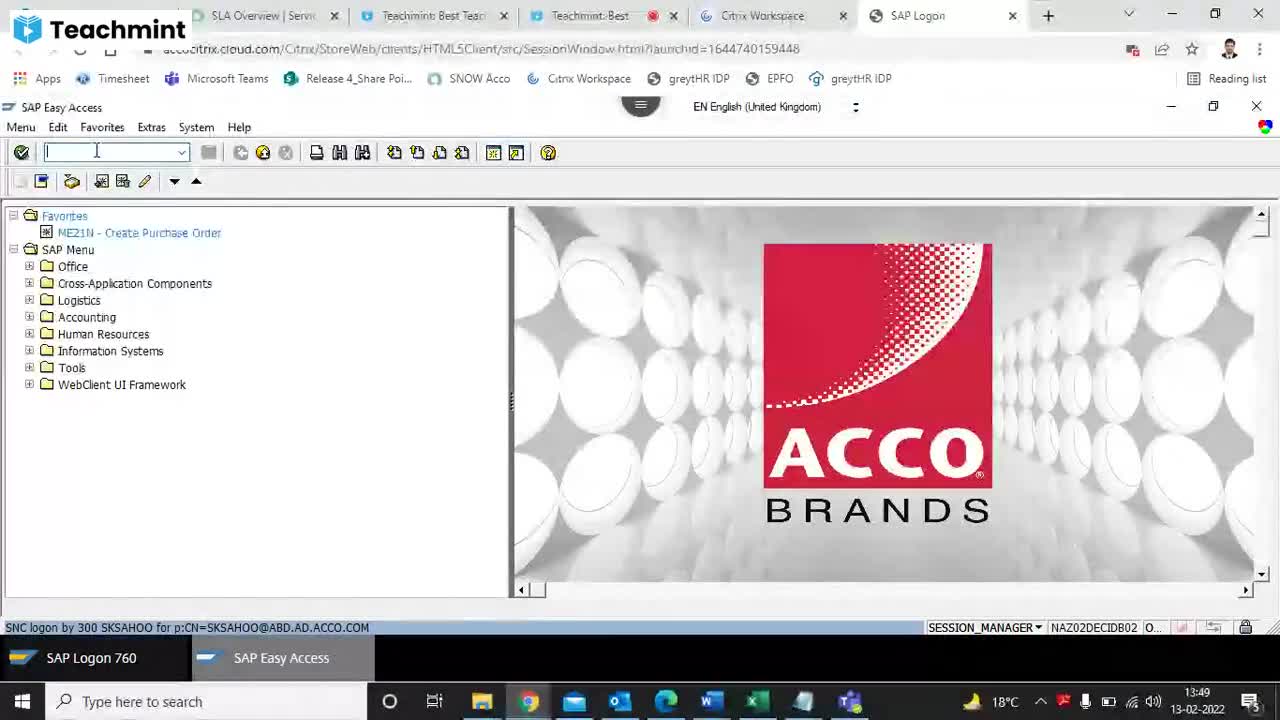Viewport: 1280px width, 720px height.
Task: Select the SAP Menu tree root
Action: (68, 250)
